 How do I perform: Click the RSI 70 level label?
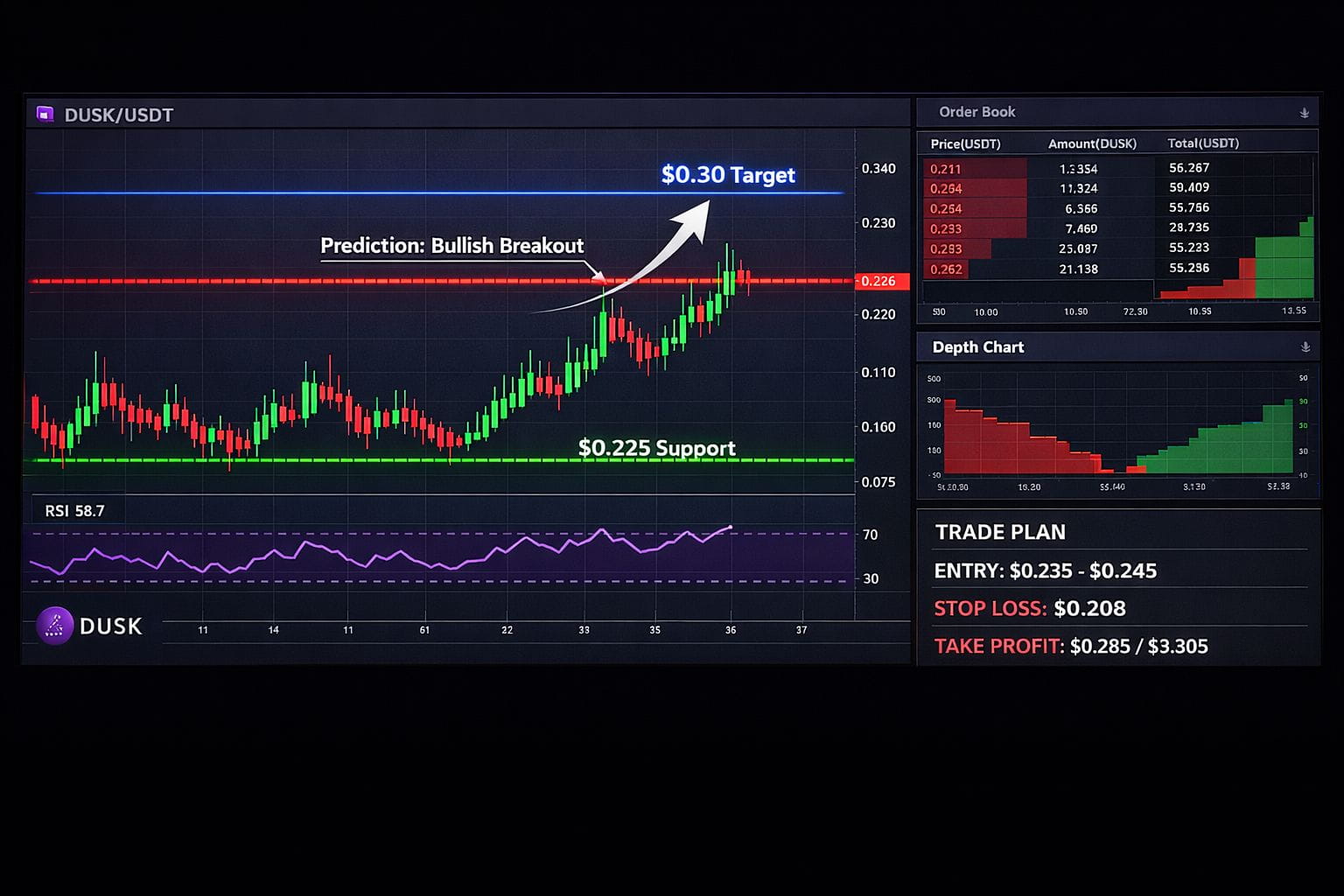[x=871, y=535]
